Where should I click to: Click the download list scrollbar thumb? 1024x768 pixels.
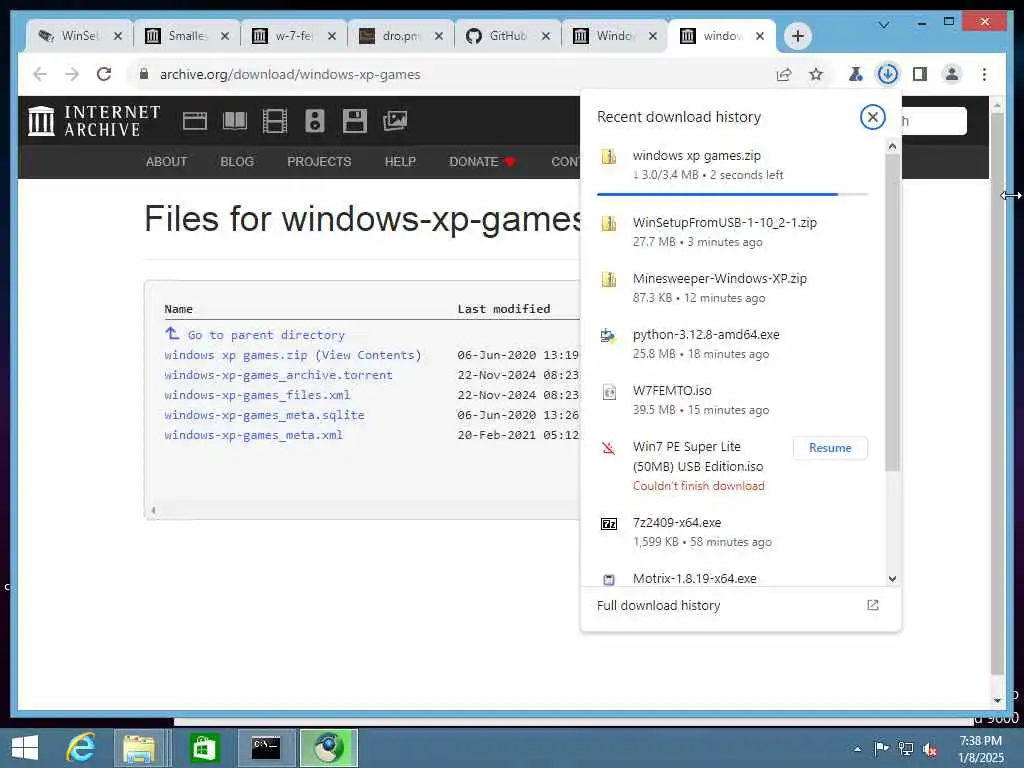[x=892, y=312]
